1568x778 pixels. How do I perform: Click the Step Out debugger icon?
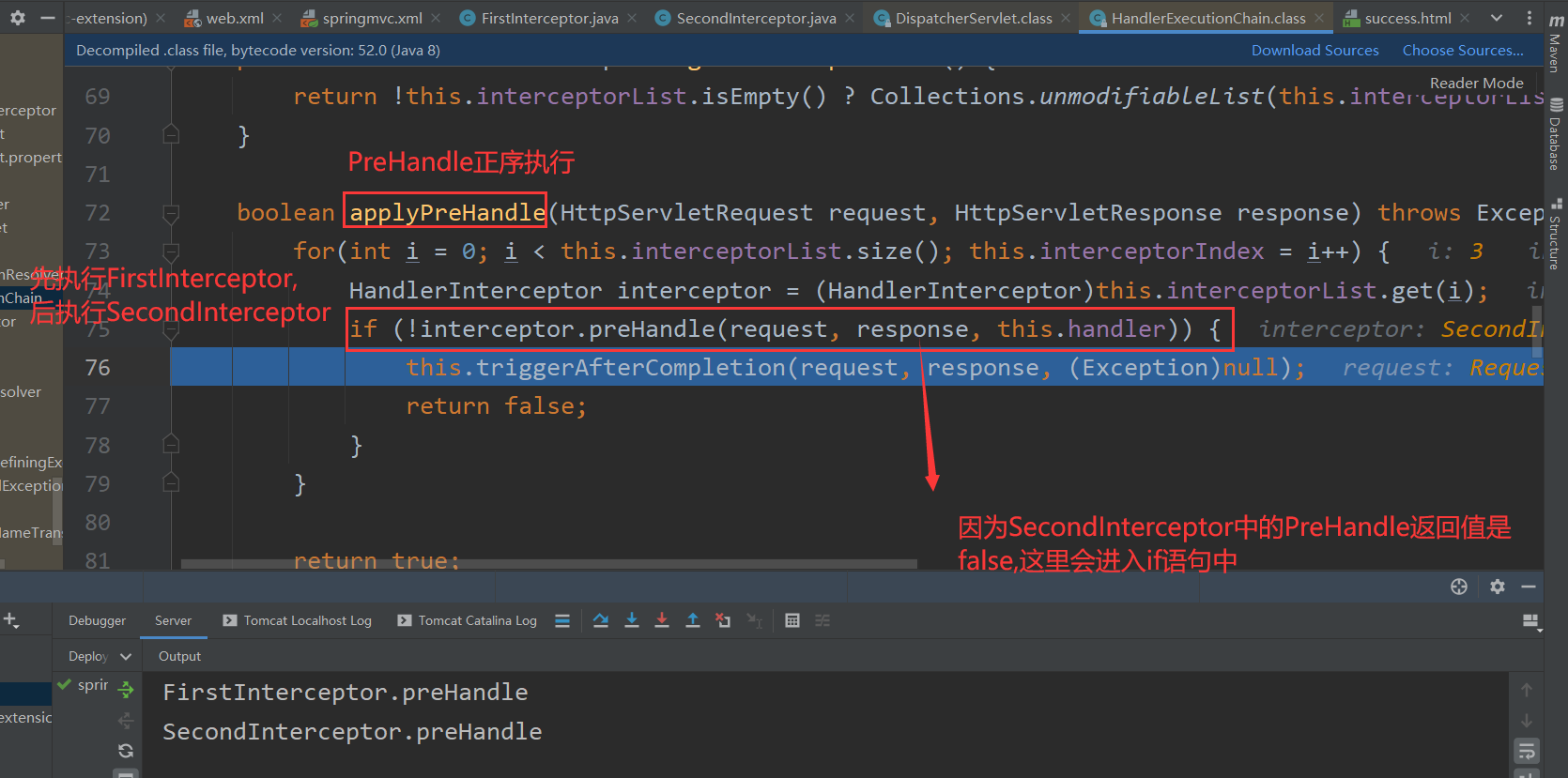[x=693, y=620]
